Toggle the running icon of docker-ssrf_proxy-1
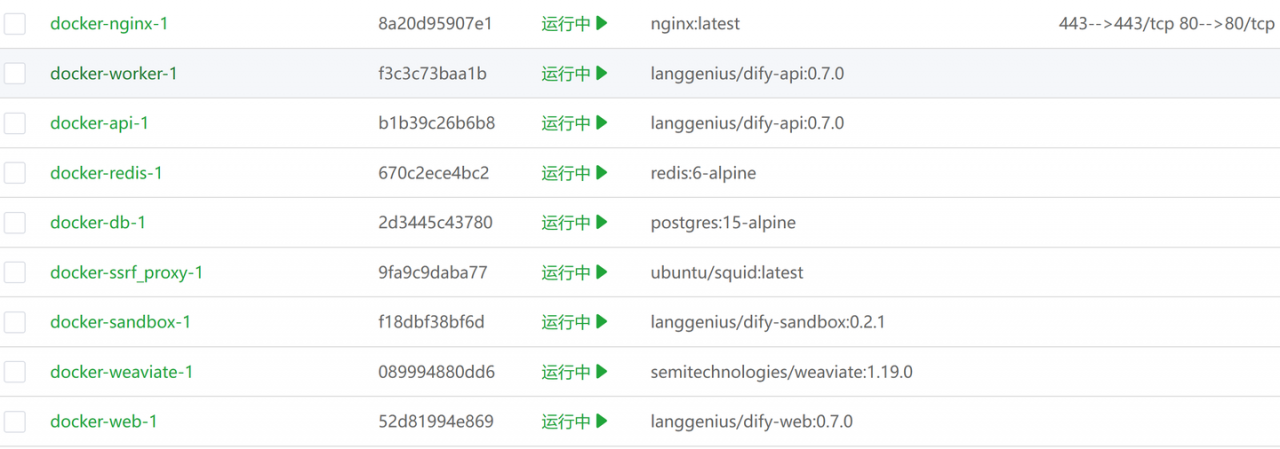Image resolution: width=1280 pixels, height=449 pixels. click(x=602, y=272)
